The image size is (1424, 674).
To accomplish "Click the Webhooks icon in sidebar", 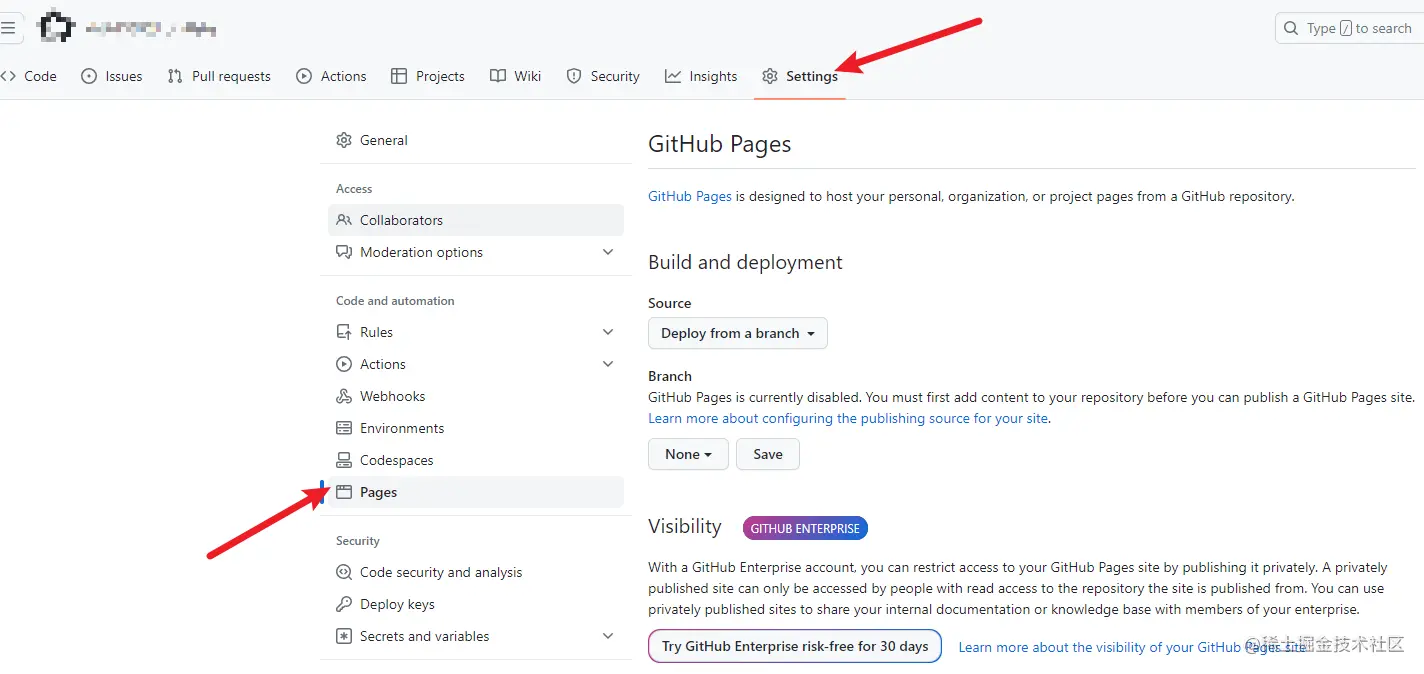I will (344, 396).
